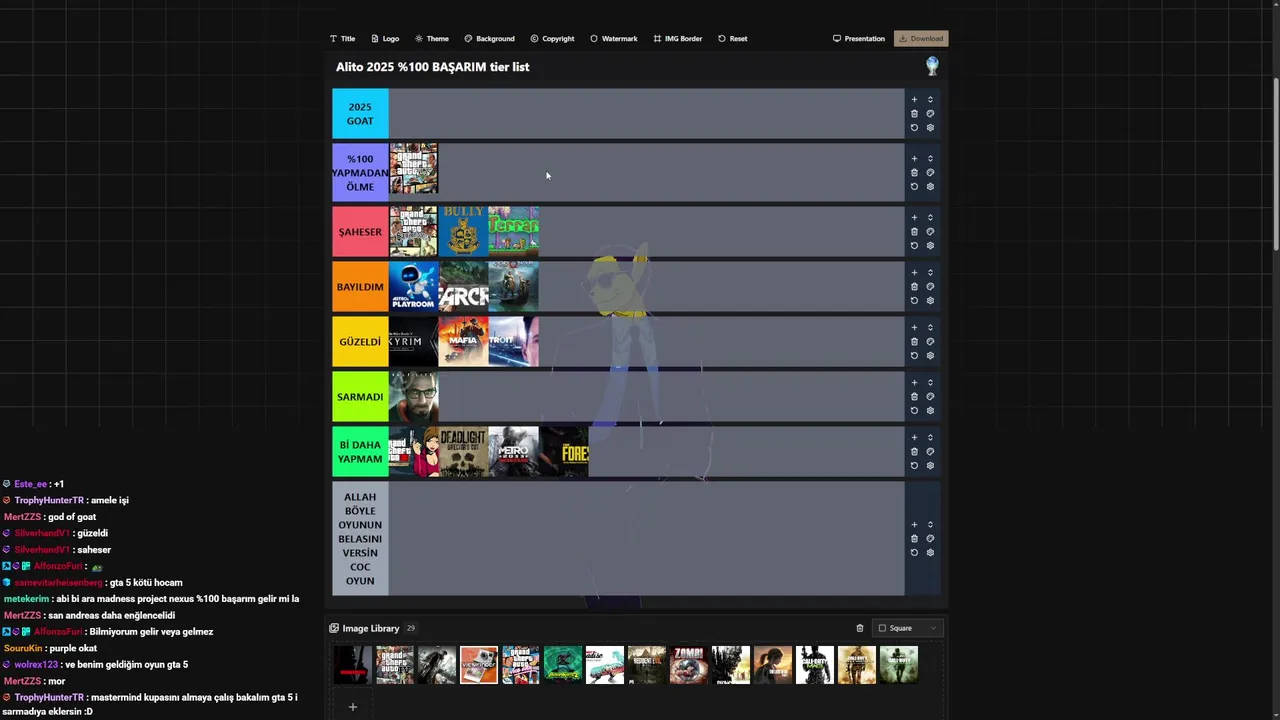Toggle the IMG Border option
Image resolution: width=1280 pixels, height=720 pixels.
[x=678, y=39]
